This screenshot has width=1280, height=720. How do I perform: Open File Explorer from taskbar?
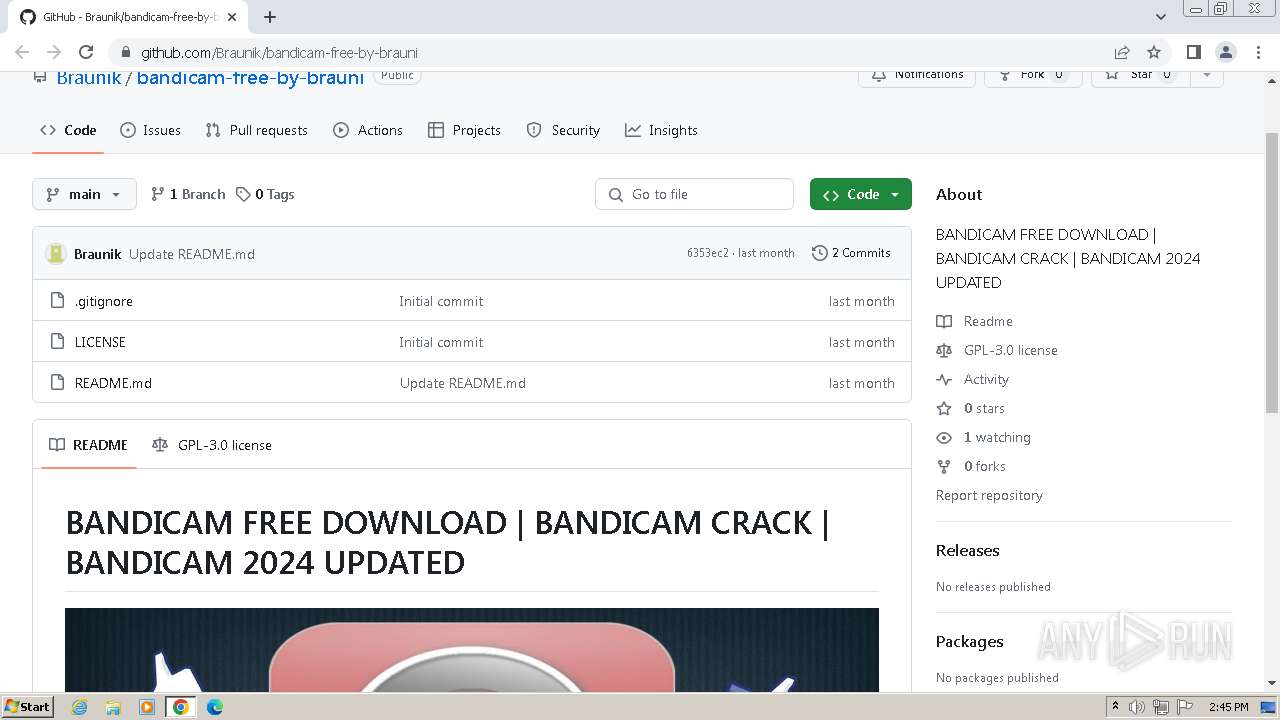(x=113, y=707)
